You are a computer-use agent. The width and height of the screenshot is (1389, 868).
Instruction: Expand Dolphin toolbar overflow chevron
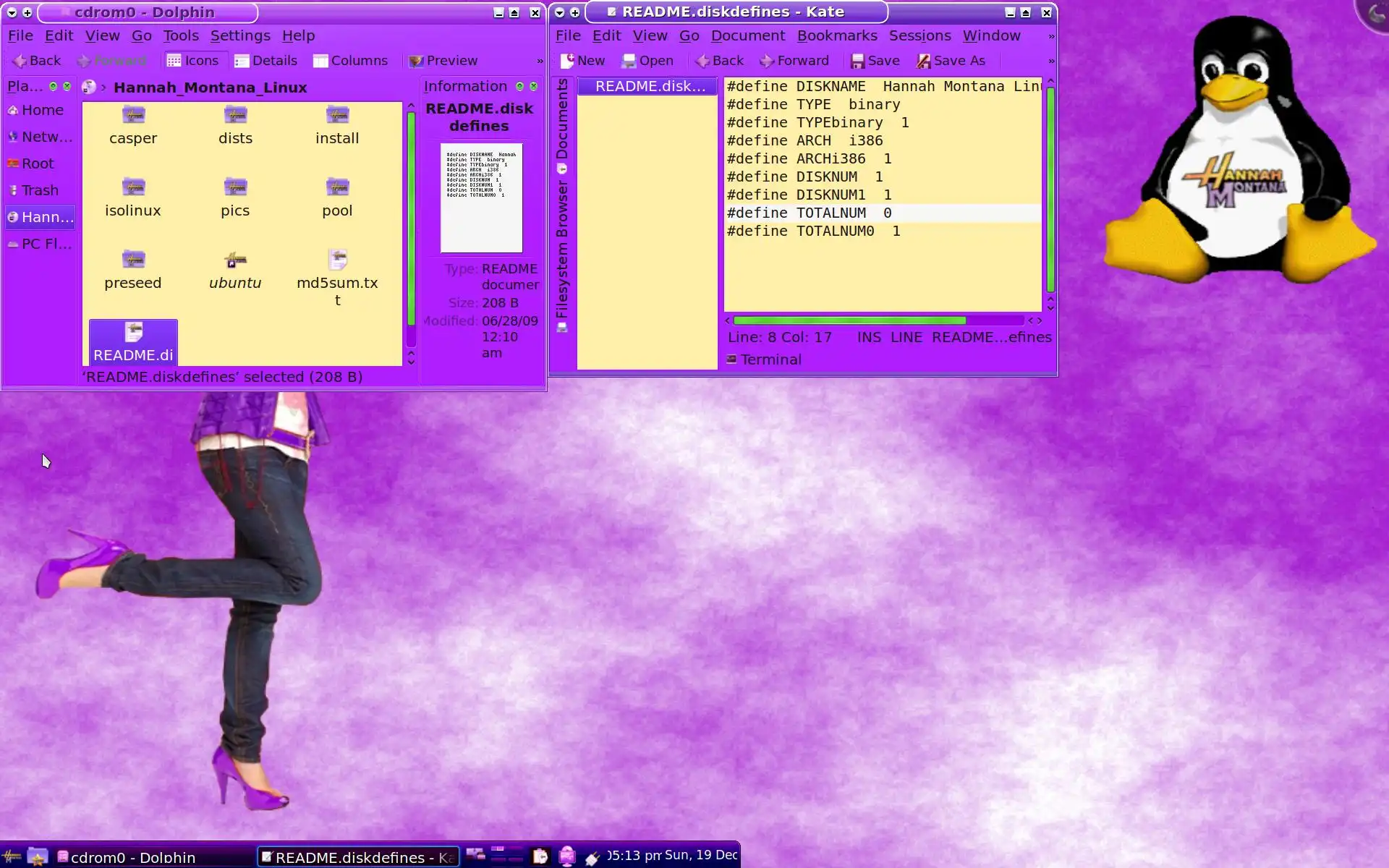540,61
